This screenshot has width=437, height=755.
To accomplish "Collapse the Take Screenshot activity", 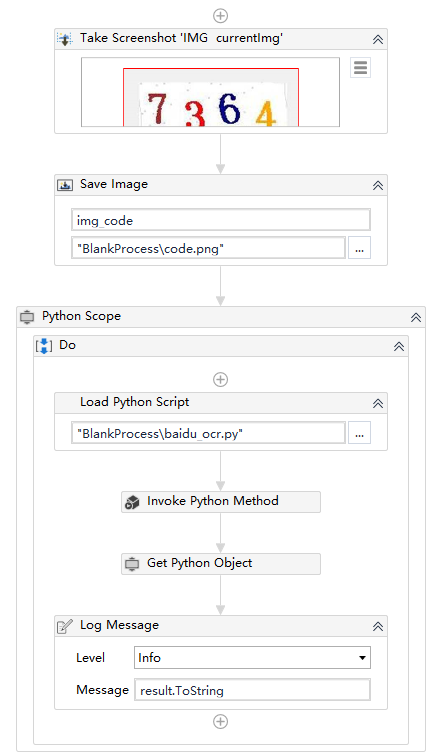I will (x=378, y=39).
